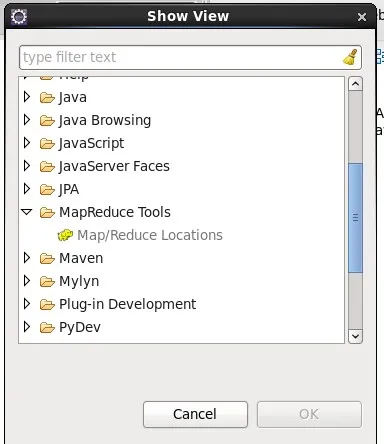Click the JPA folder icon
The width and height of the screenshot is (384, 444).
pos(47,189)
